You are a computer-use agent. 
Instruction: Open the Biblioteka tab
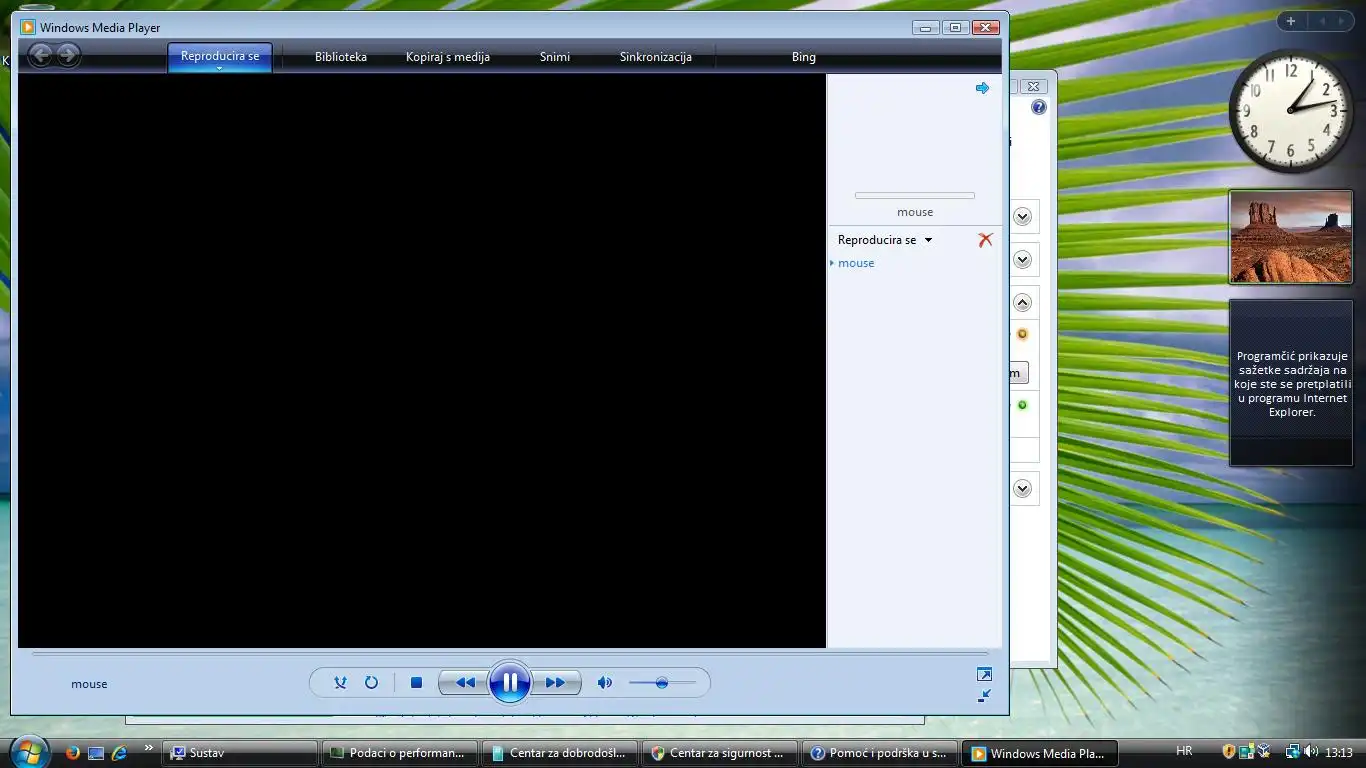coord(341,57)
